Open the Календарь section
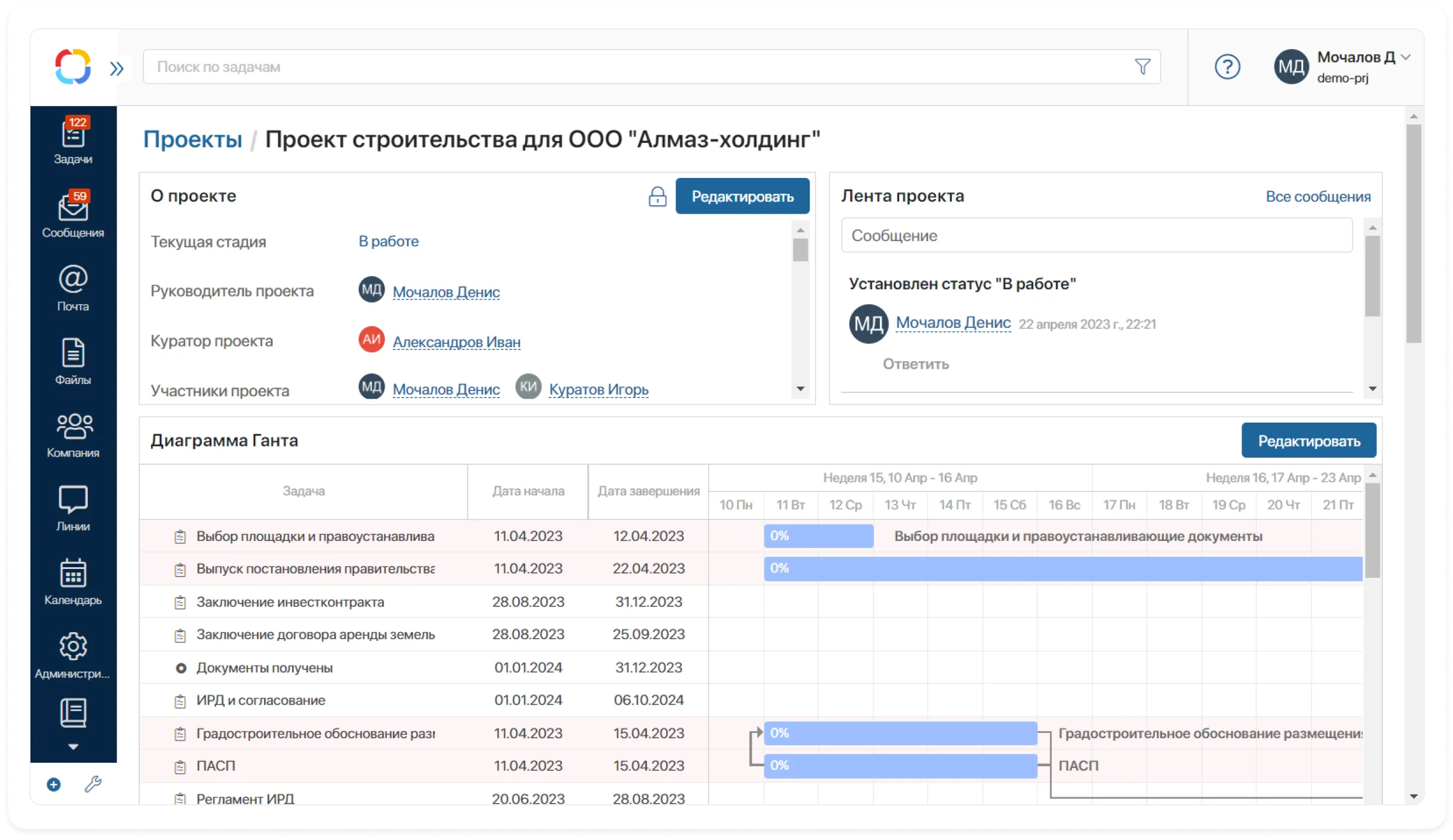 (x=73, y=582)
